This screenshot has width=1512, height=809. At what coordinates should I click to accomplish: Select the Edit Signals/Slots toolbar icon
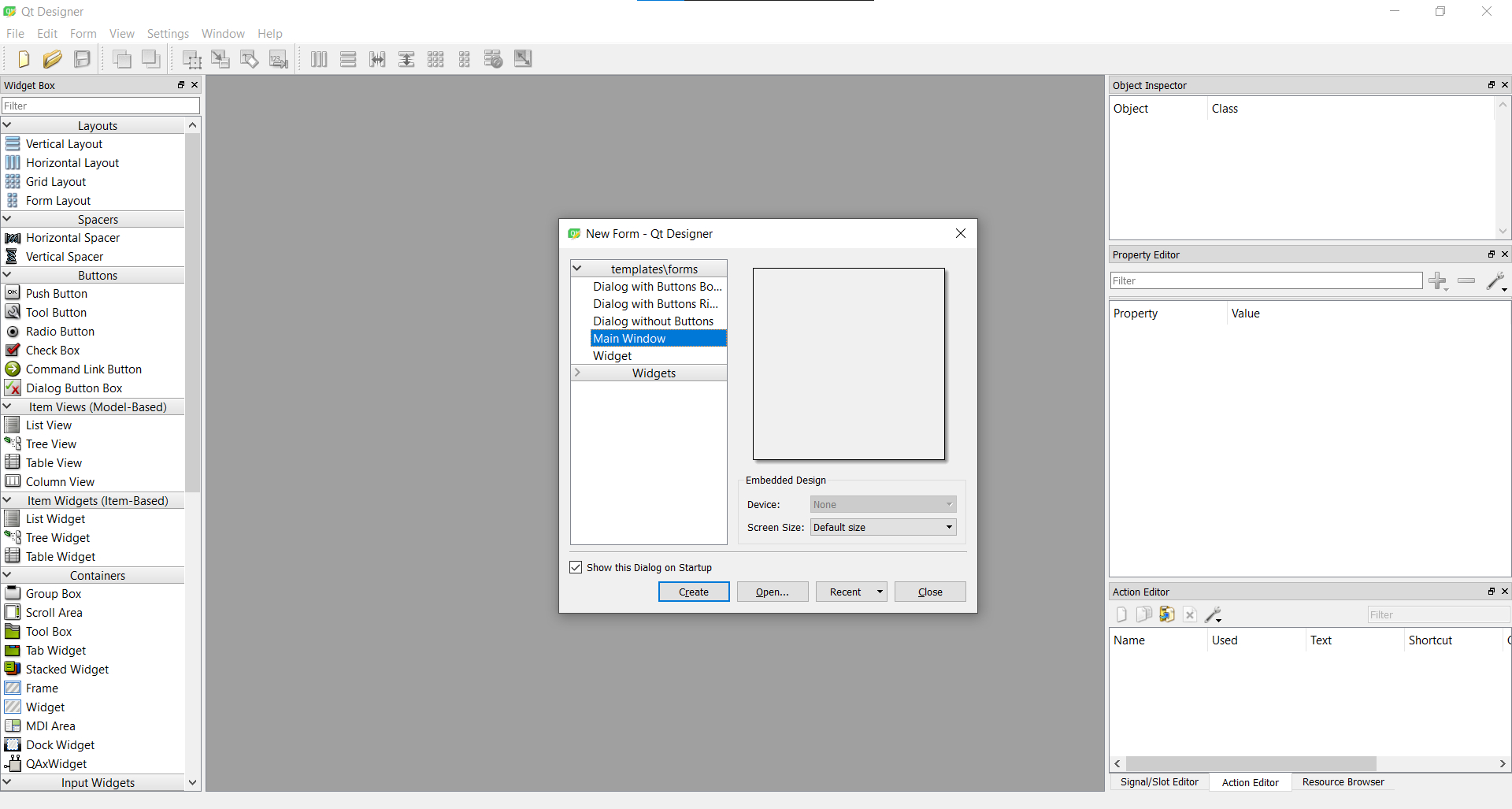tap(220, 58)
